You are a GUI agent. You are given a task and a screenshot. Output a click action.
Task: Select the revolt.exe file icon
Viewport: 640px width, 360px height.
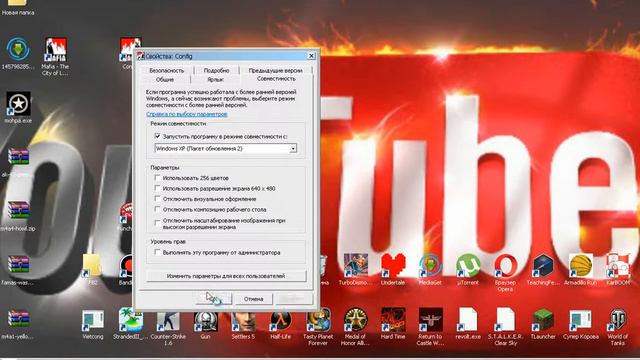[468, 320]
